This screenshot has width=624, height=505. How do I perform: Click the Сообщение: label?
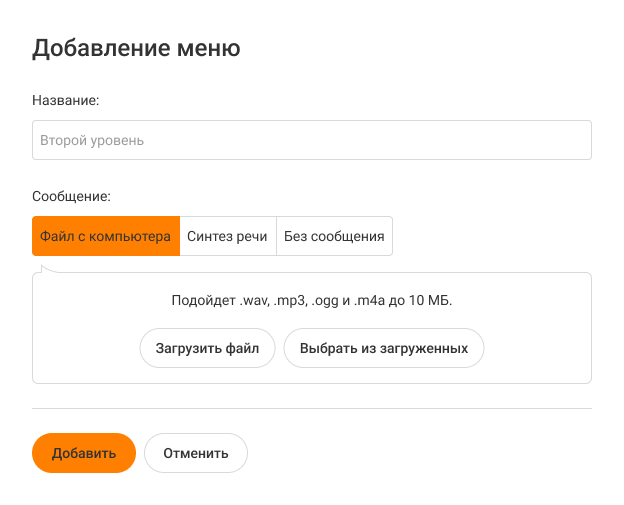pyautogui.click(x=71, y=196)
